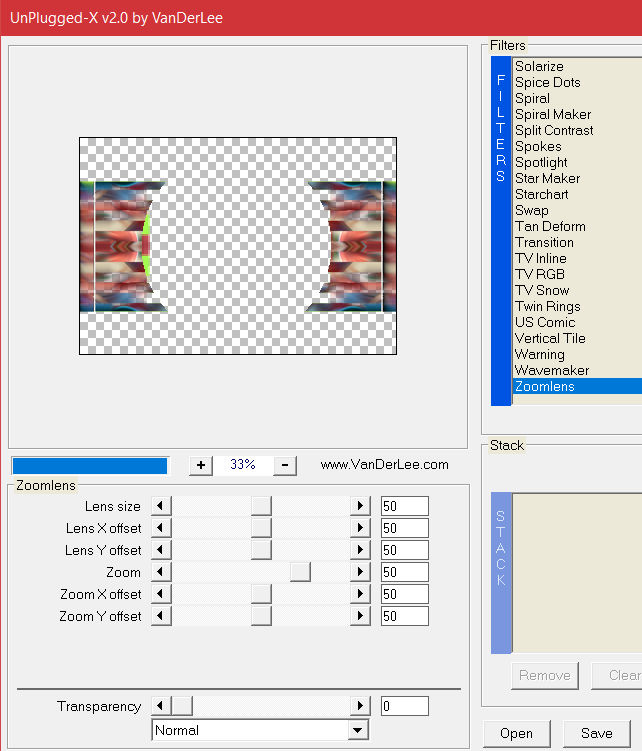Screen dimensions: 642x751
Task: Click right arrow of Zoom slider
Action: (360, 572)
